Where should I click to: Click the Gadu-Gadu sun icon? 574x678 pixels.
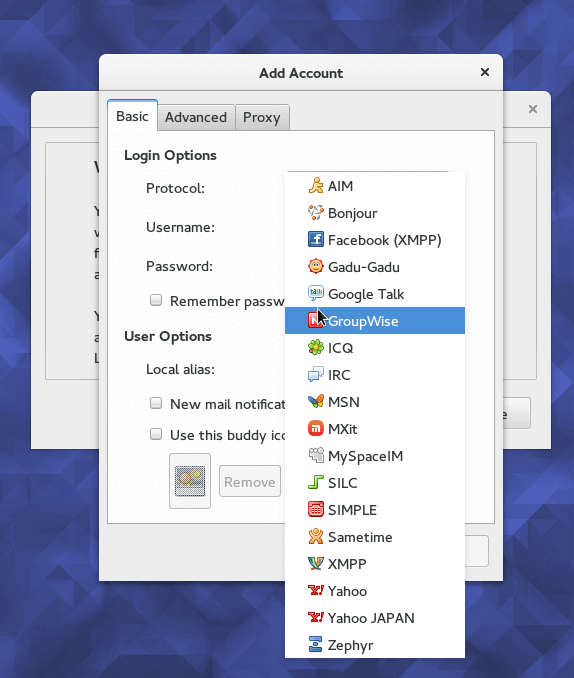click(x=316, y=266)
